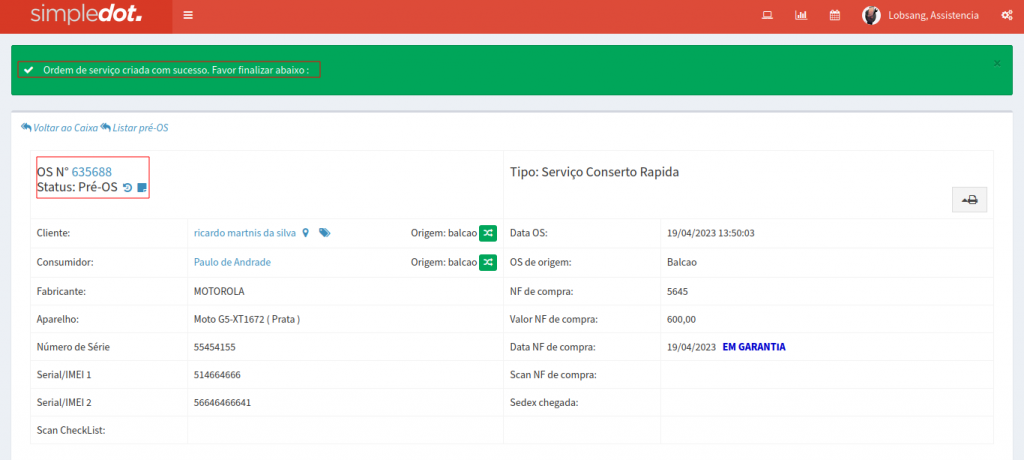Click the sticky note icon beside Pré-OS
1024x460 pixels.
(x=142, y=188)
